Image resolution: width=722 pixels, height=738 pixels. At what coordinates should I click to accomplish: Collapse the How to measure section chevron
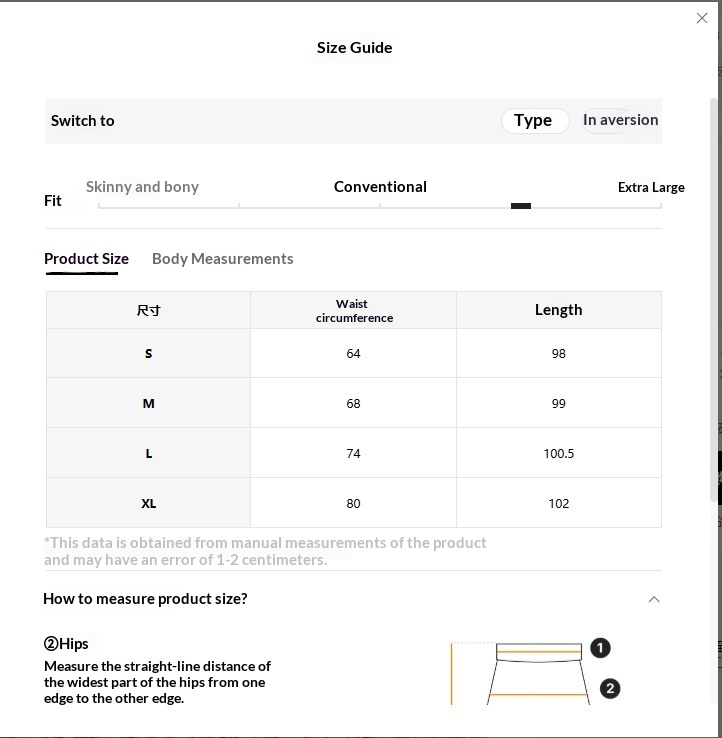(x=654, y=599)
